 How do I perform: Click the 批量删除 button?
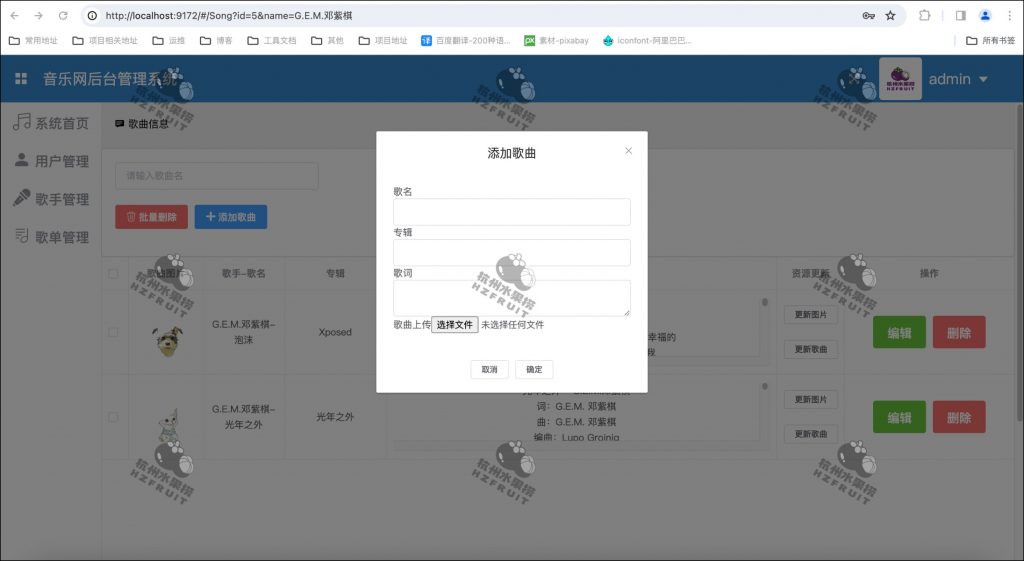(152, 217)
